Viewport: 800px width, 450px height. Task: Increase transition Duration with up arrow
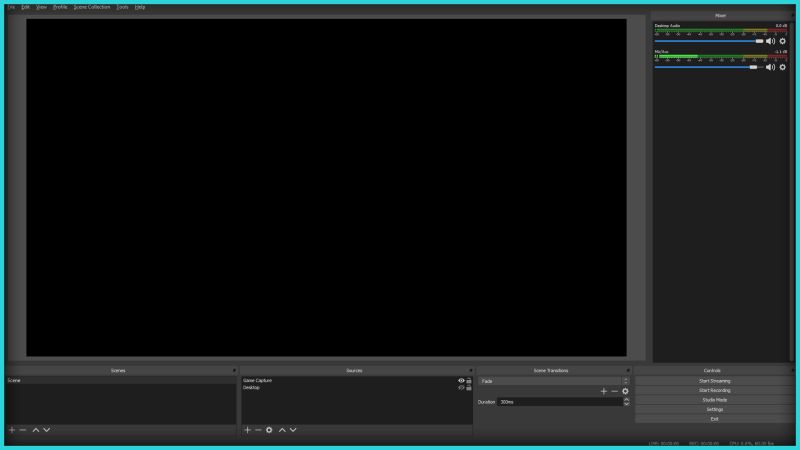pos(627,400)
